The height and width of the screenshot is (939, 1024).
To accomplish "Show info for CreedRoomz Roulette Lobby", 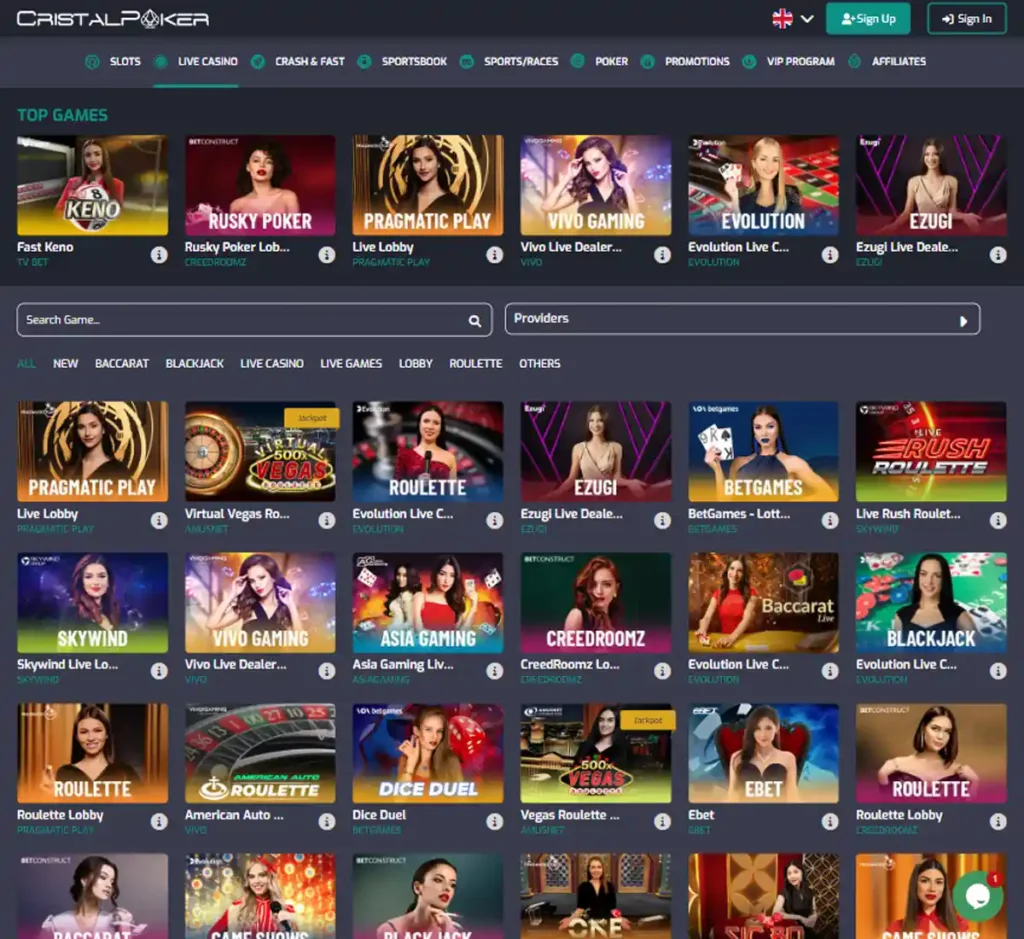I will coord(998,821).
